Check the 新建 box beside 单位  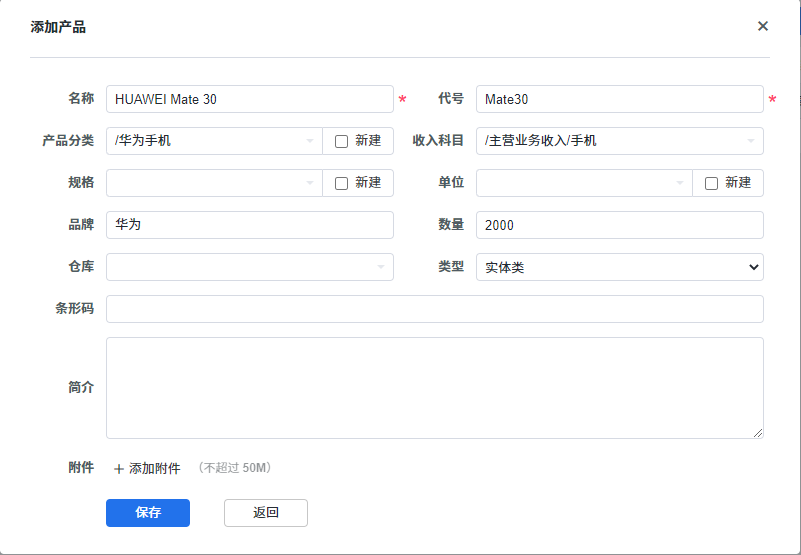[711, 183]
